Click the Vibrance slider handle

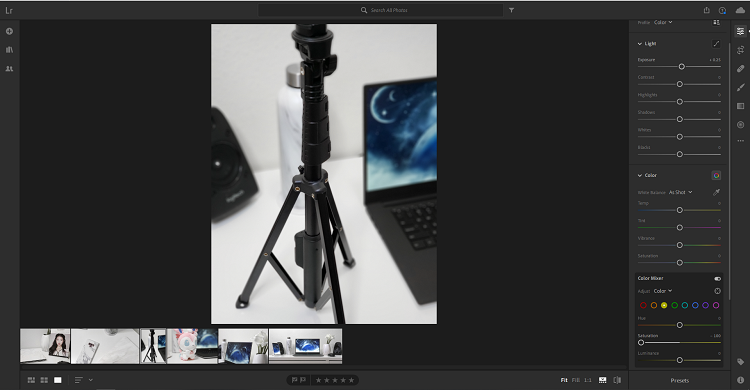680,245
